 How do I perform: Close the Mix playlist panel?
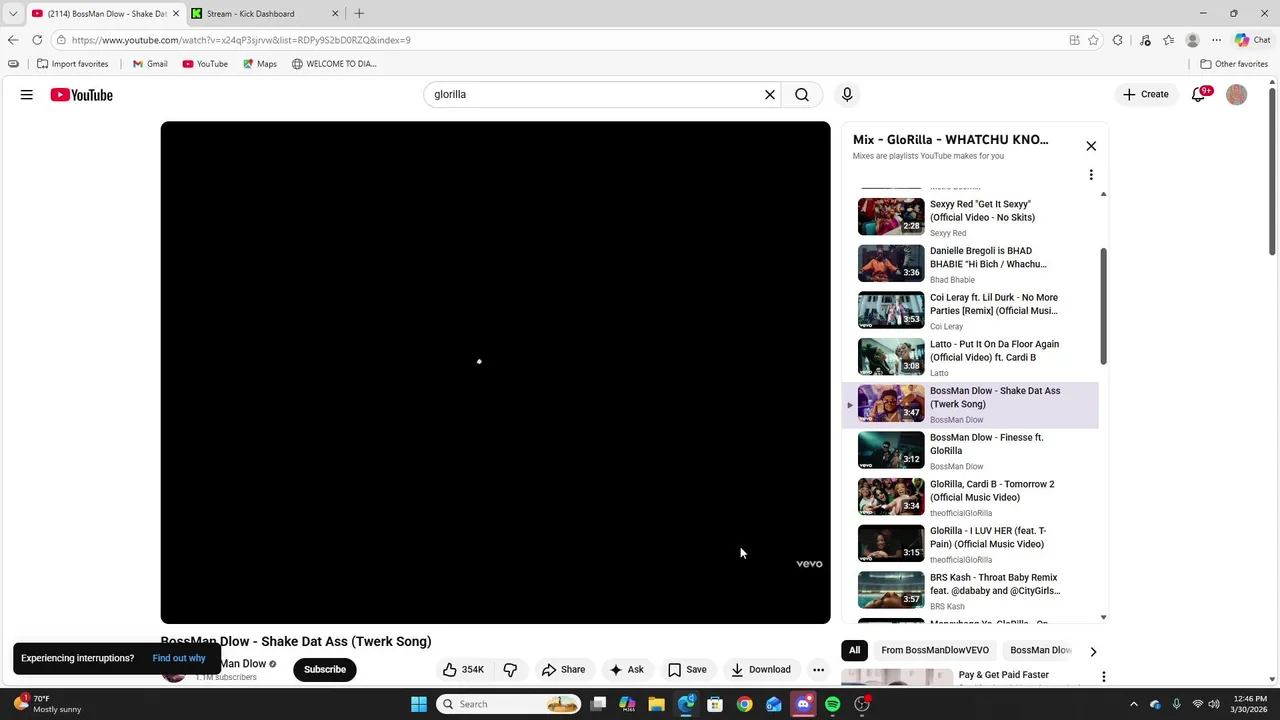pyautogui.click(x=1091, y=146)
